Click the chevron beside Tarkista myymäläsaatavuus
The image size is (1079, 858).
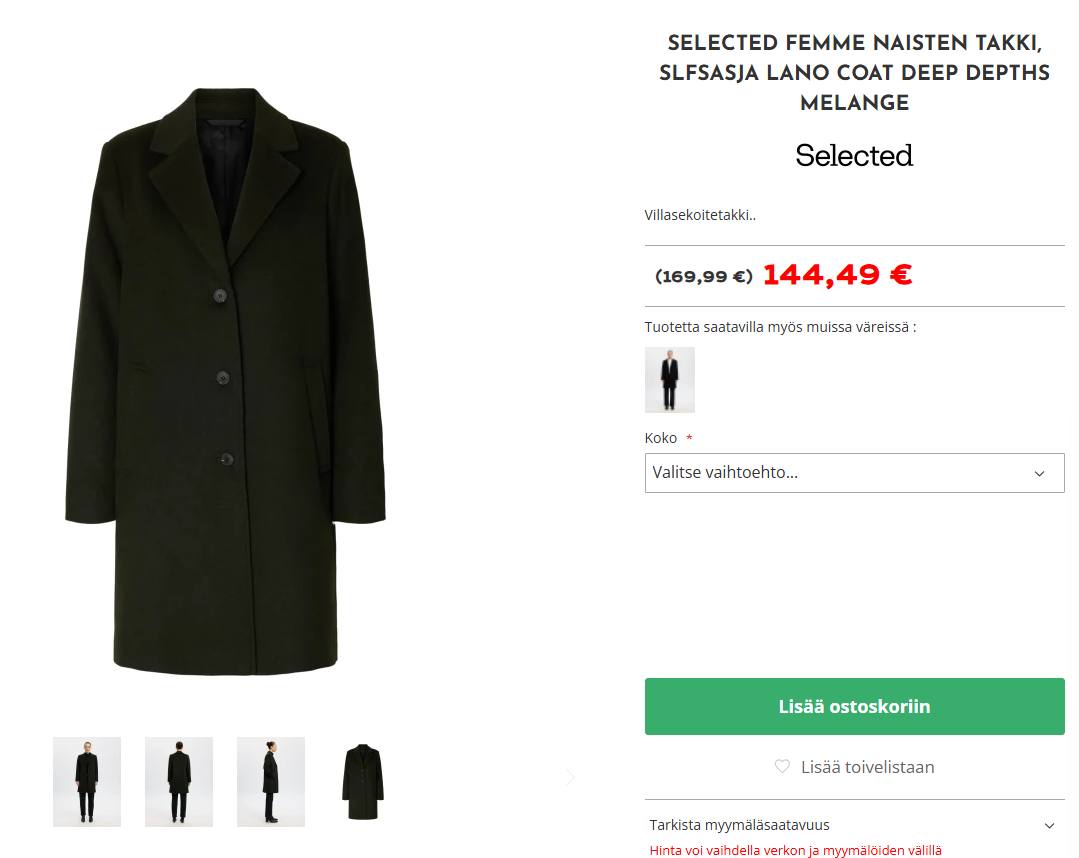[x=1049, y=825]
